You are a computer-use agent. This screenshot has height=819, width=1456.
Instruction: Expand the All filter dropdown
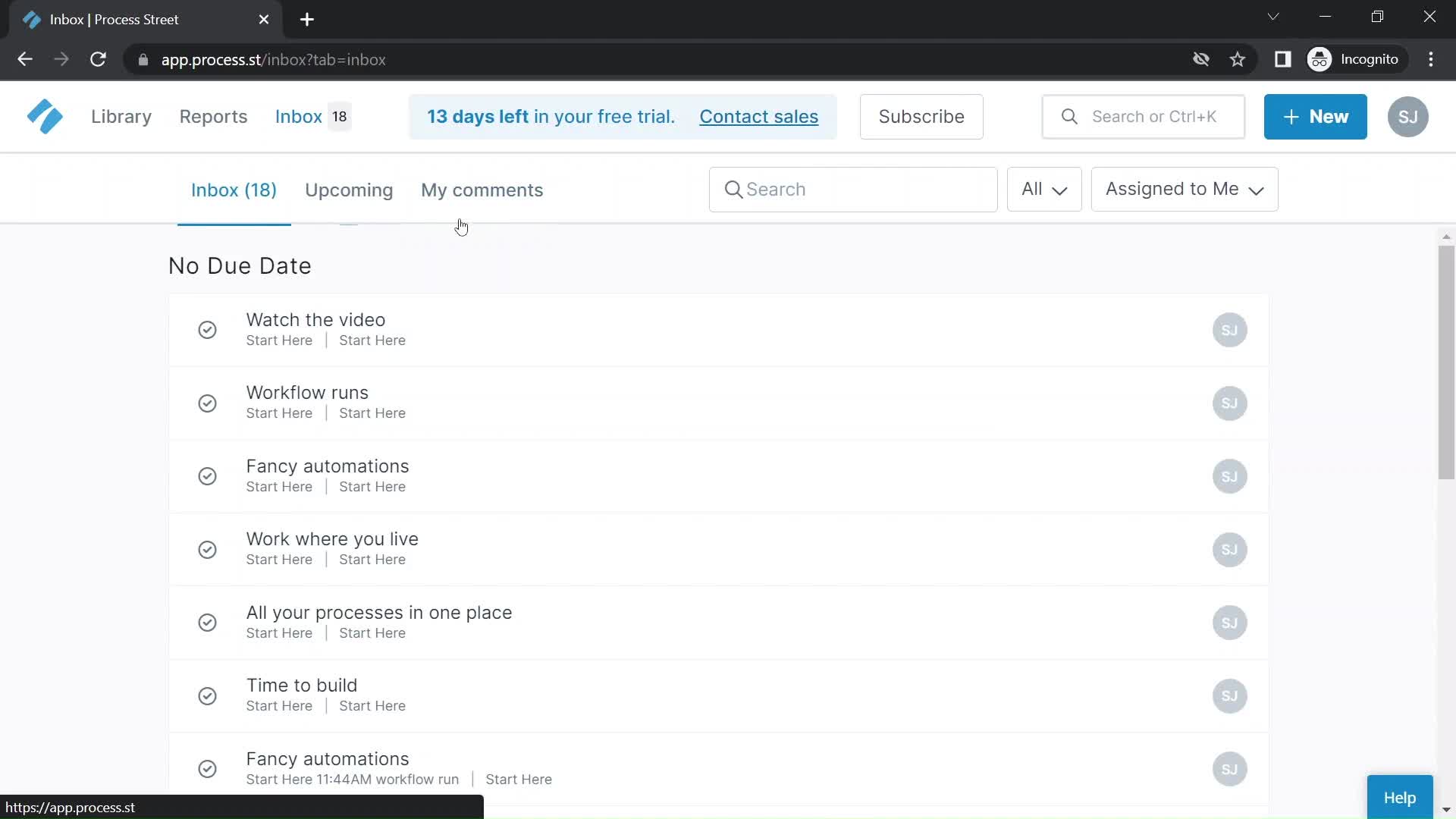tap(1044, 189)
